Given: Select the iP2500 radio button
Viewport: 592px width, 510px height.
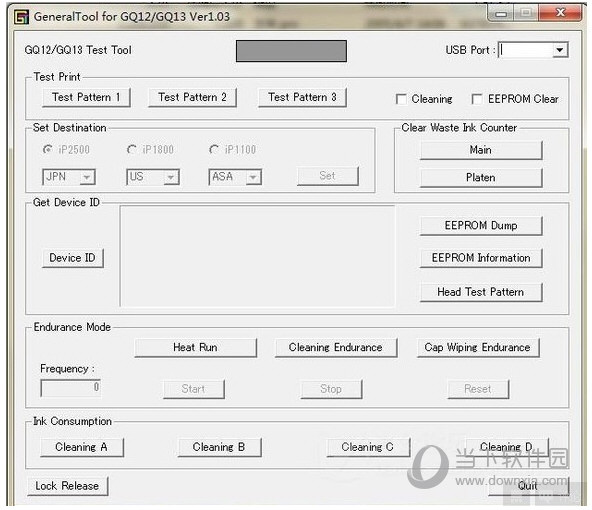Looking at the screenshot, I should click(x=48, y=149).
